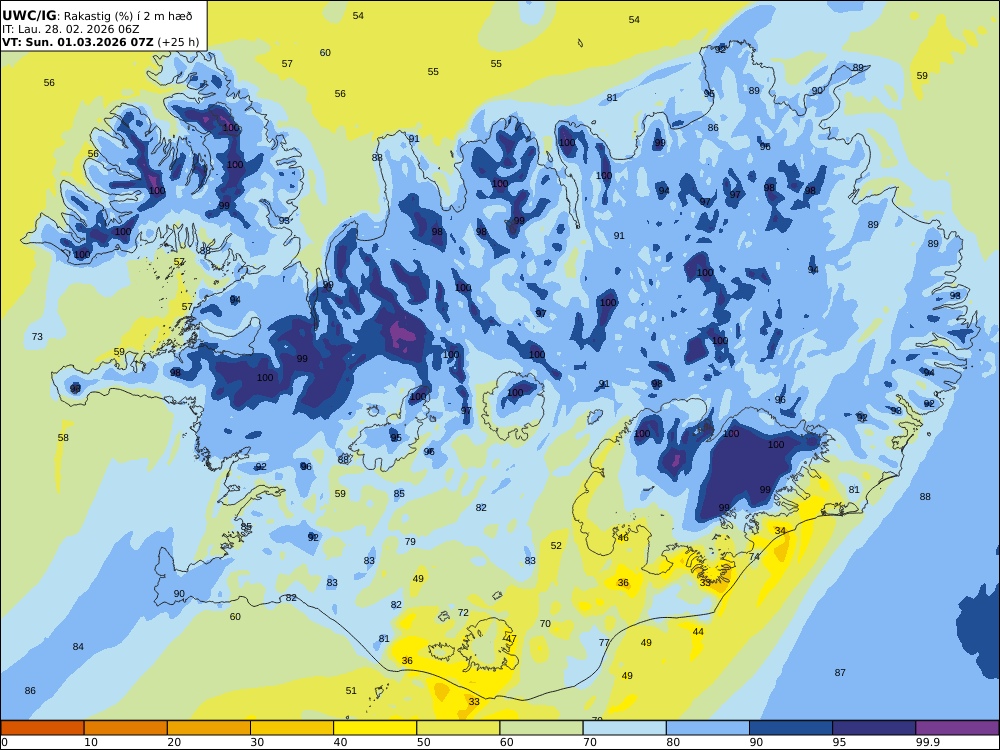Click the "10" legend scale label
This screenshot has width=1000, height=750.
coord(91,742)
